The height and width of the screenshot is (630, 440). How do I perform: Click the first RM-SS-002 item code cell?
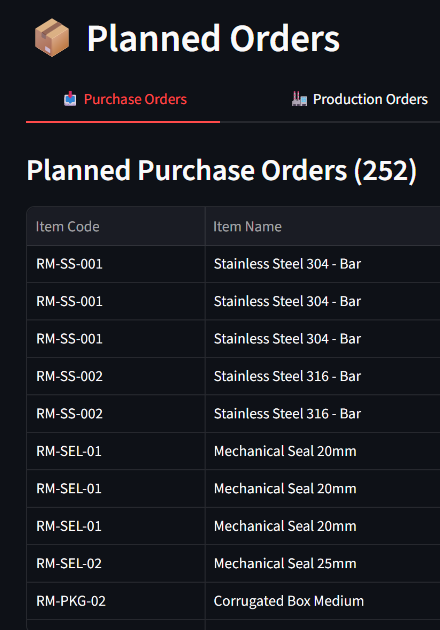click(x=116, y=376)
